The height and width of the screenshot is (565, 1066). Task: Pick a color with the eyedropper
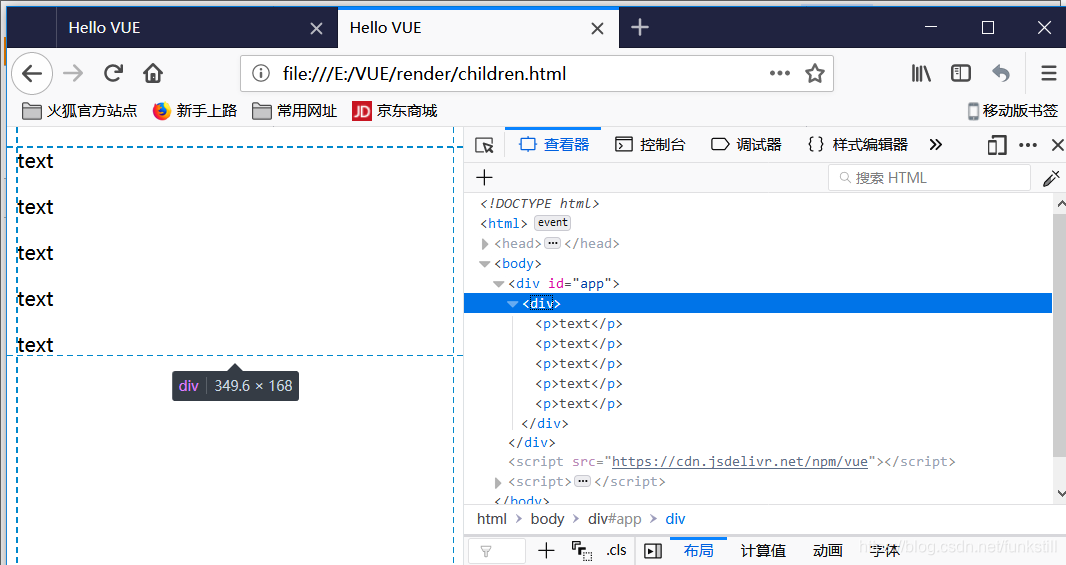1051,178
